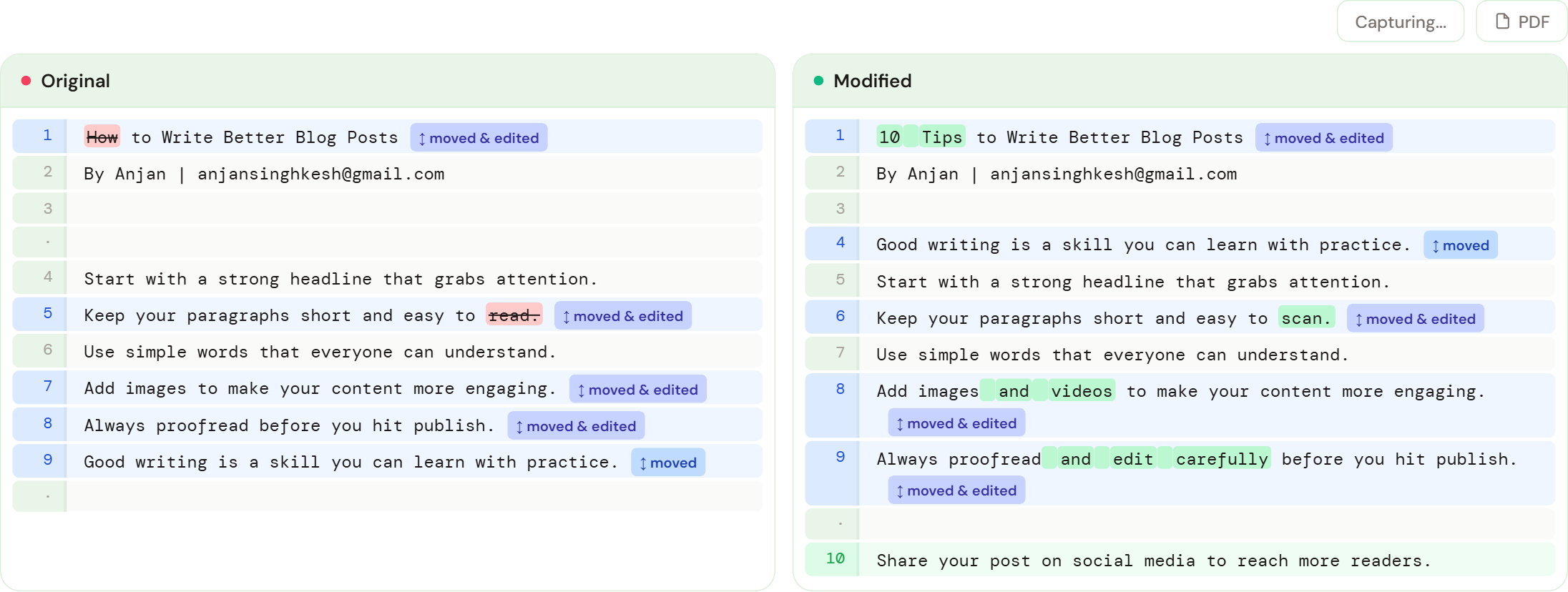The height and width of the screenshot is (592, 1568).
Task: Click the Original panel header title
Action: coord(75,81)
